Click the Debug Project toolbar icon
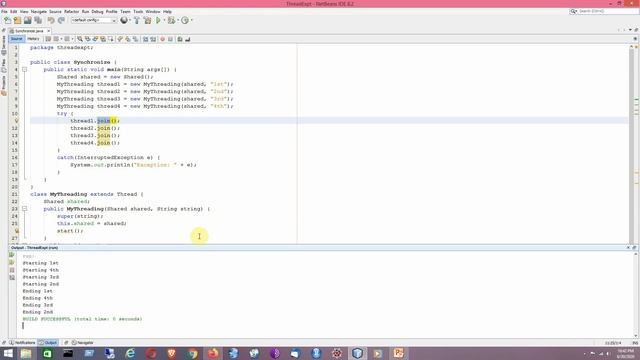Image resolution: width=640 pixels, height=360 pixels. pos(171,20)
